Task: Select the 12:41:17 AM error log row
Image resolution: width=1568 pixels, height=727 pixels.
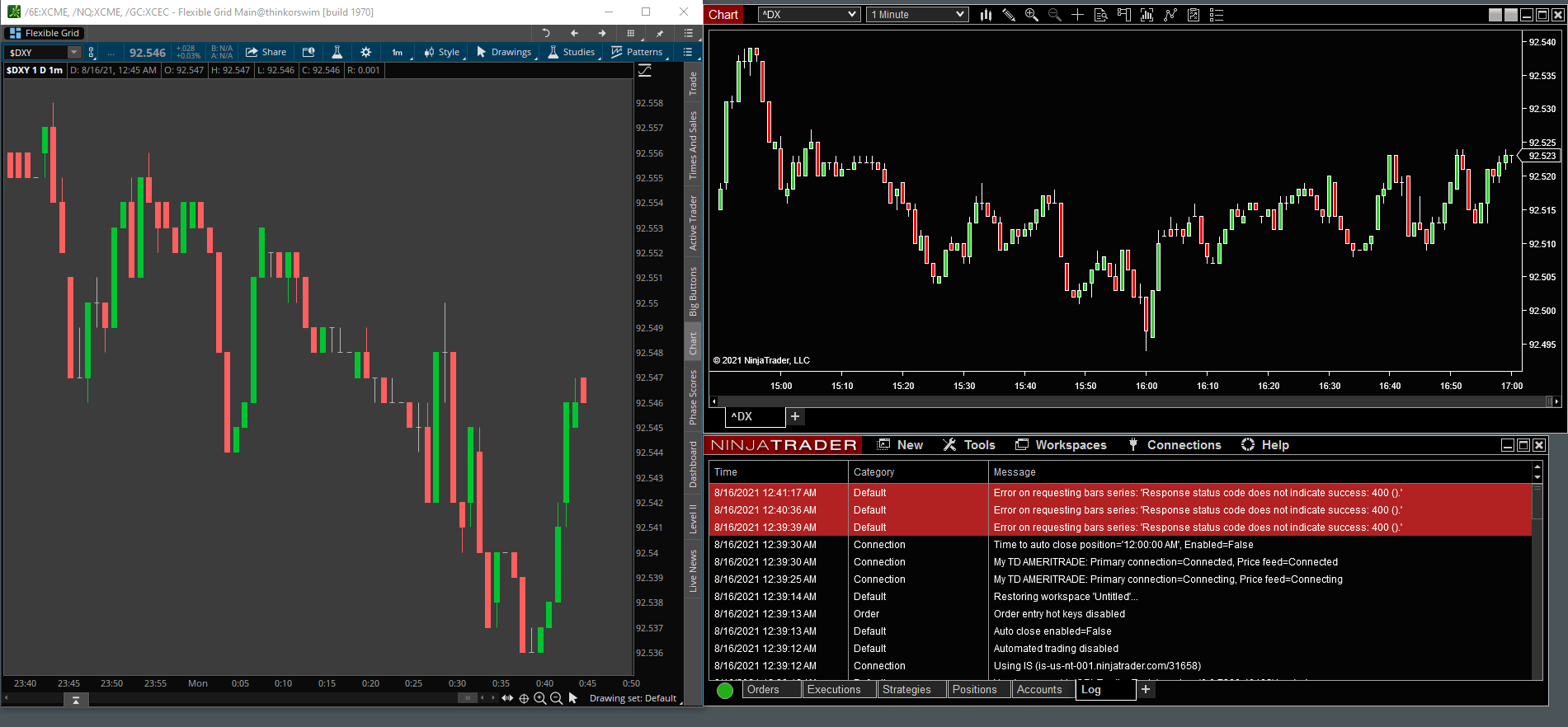Action: coord(1120,493)
